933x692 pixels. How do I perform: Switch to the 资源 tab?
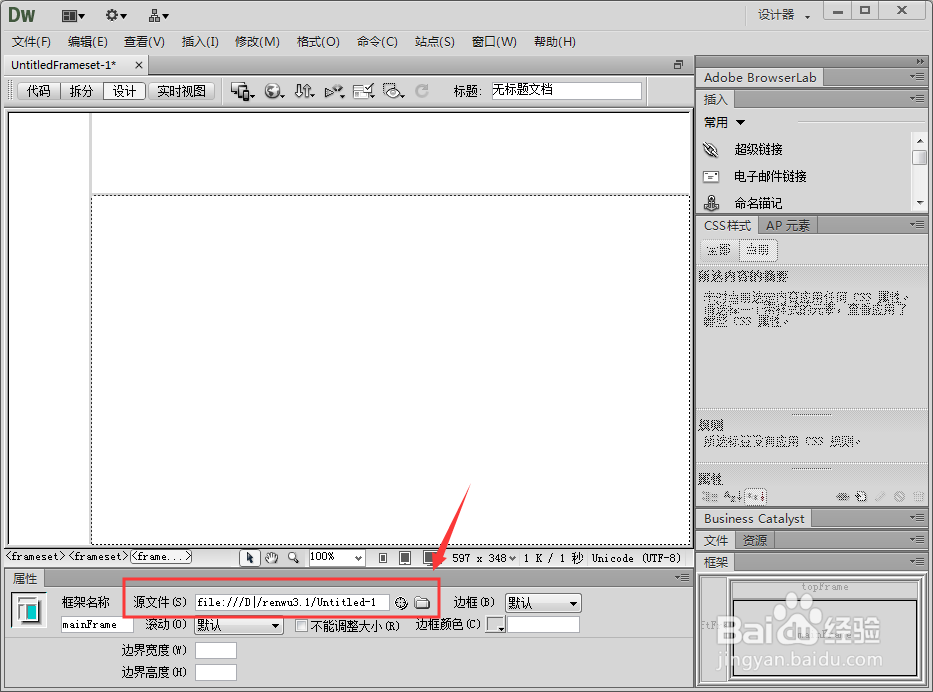[x=755, y=540]
